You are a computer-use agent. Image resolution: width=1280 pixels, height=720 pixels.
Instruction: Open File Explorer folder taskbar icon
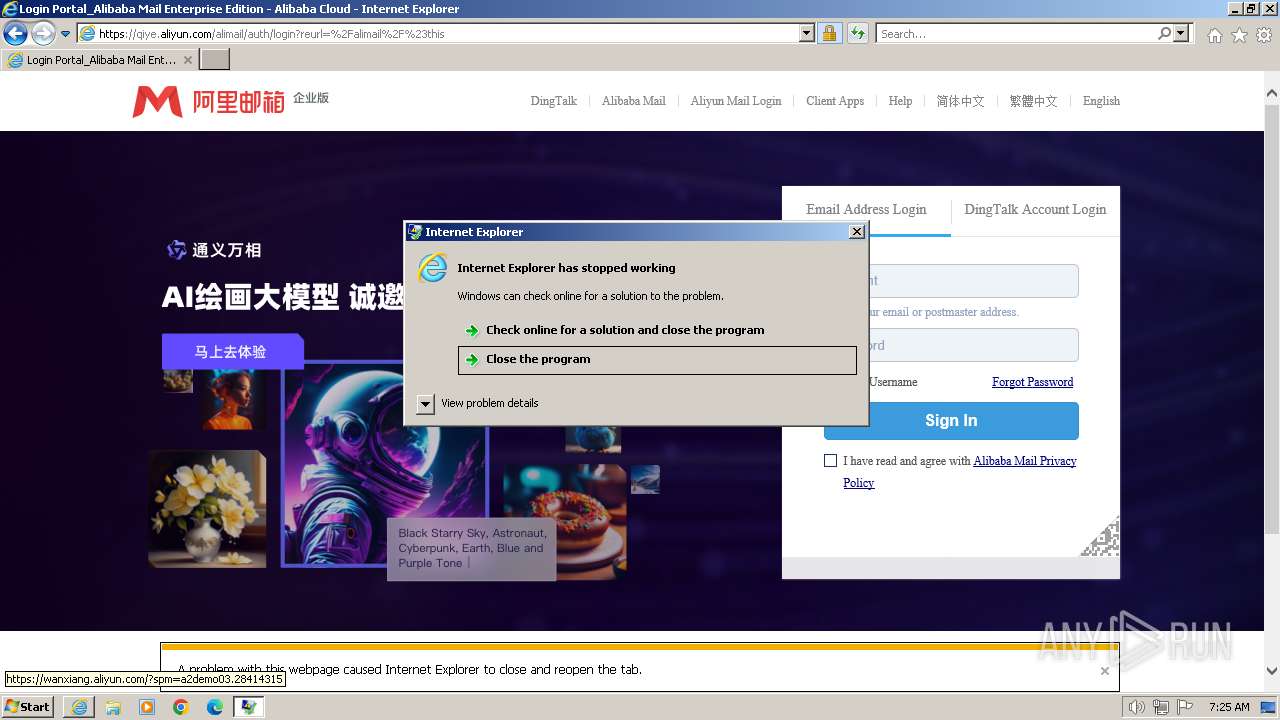113,707
